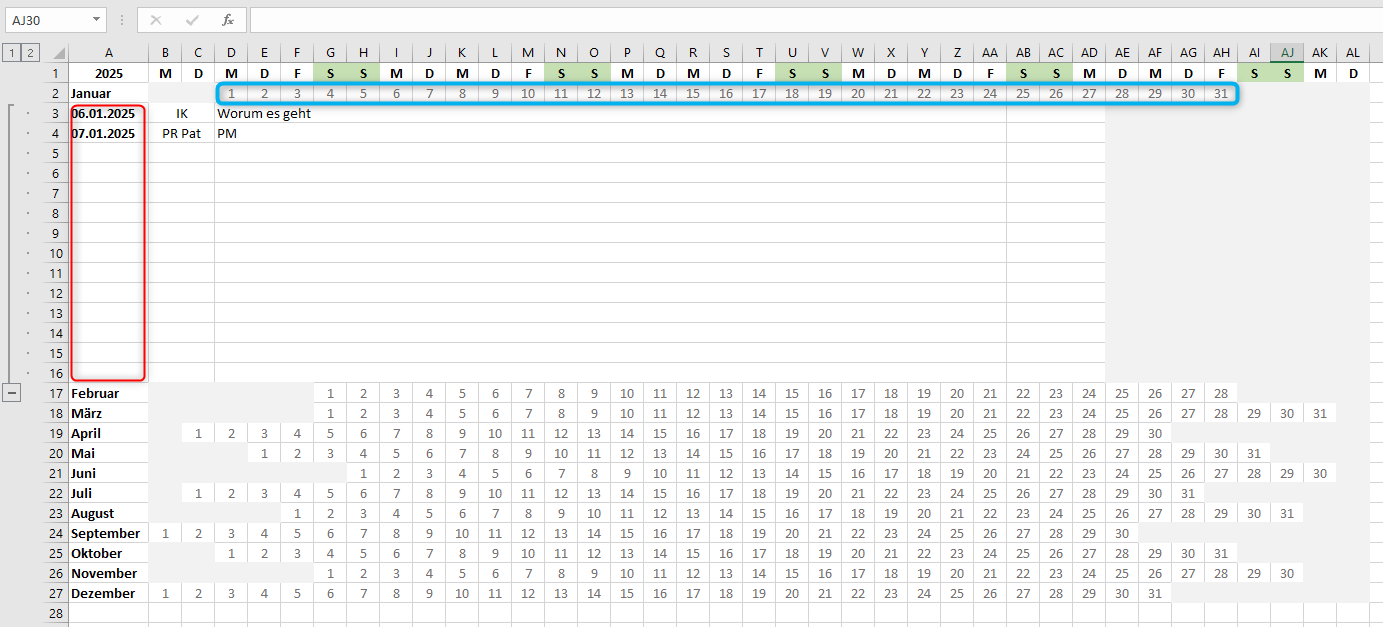Click the Insert Function fx icon

click(228, 20)
